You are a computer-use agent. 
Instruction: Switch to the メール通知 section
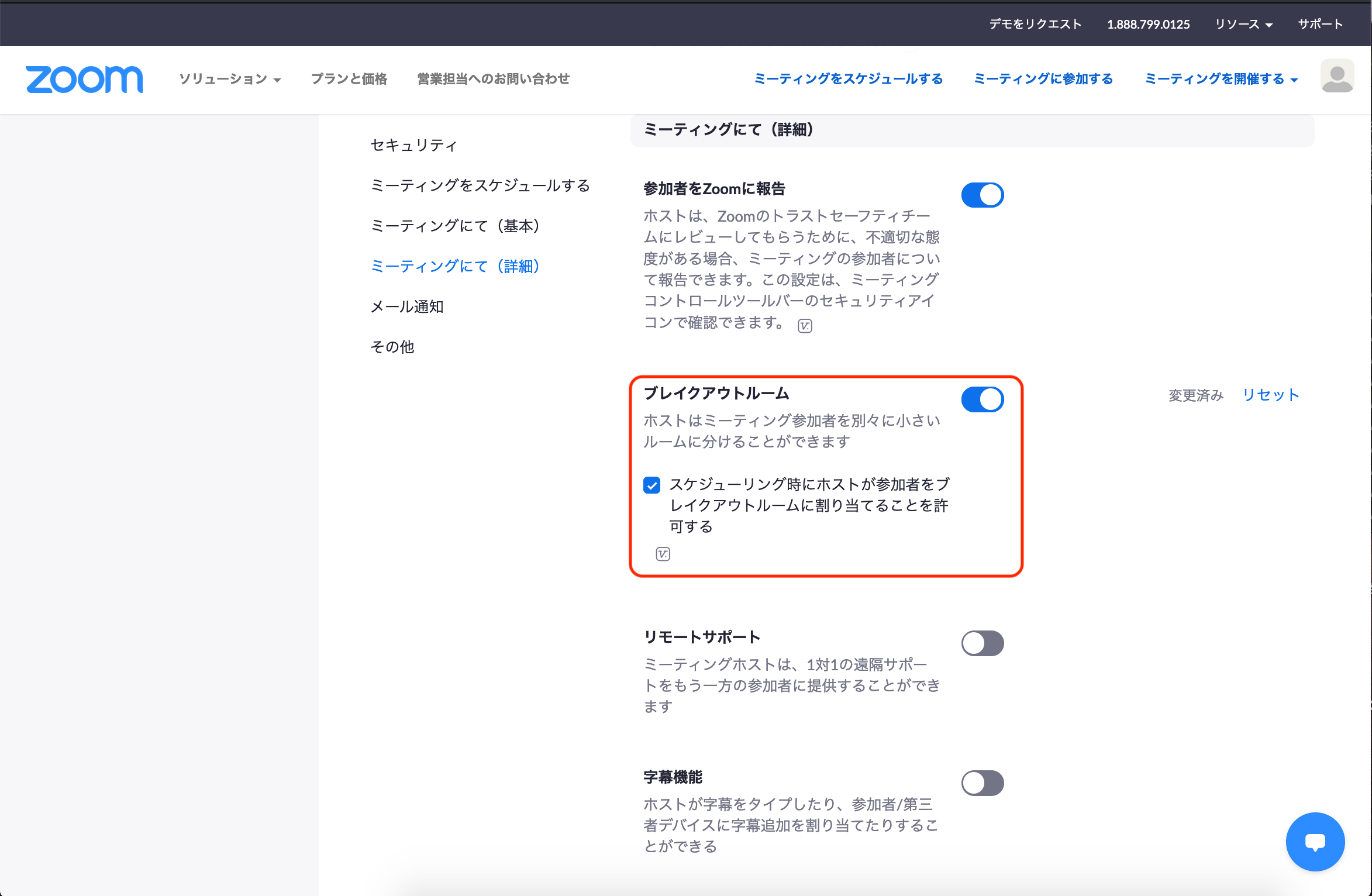[x=406, y=306]
